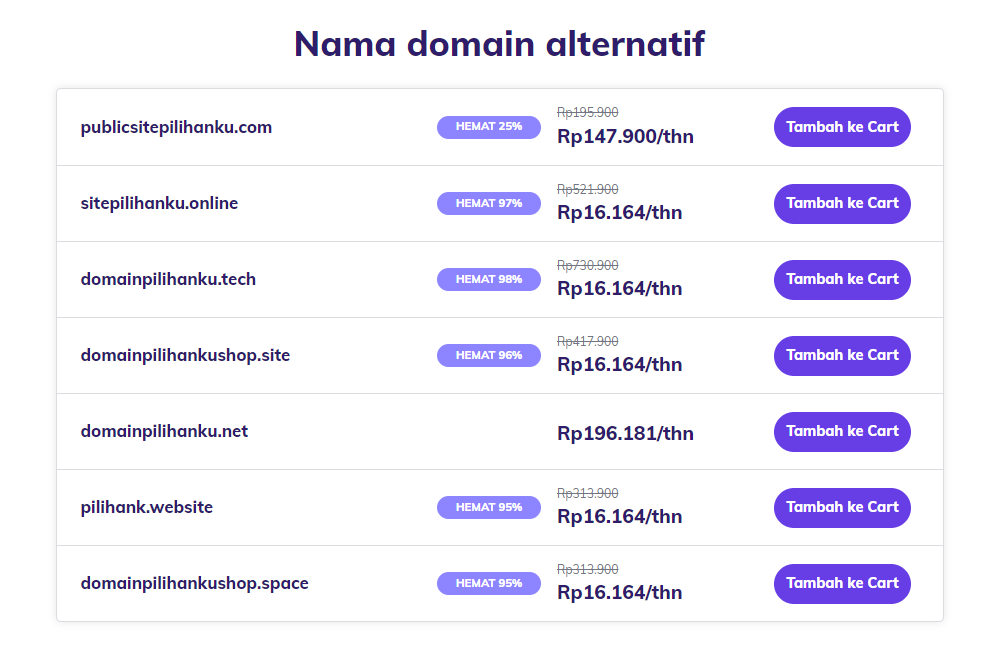This screenshot has width=1002, height=650.
Task: Click the HEMAT 96% discount badge
Action: (488, 355)
